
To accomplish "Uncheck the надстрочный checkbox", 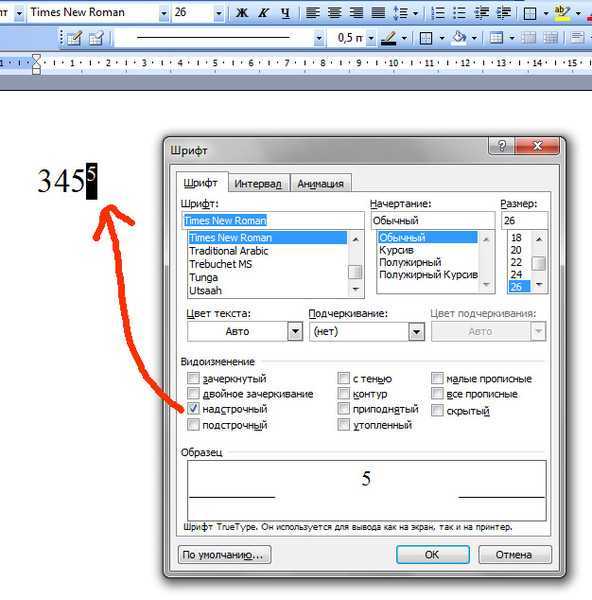I will click(193, 409).
